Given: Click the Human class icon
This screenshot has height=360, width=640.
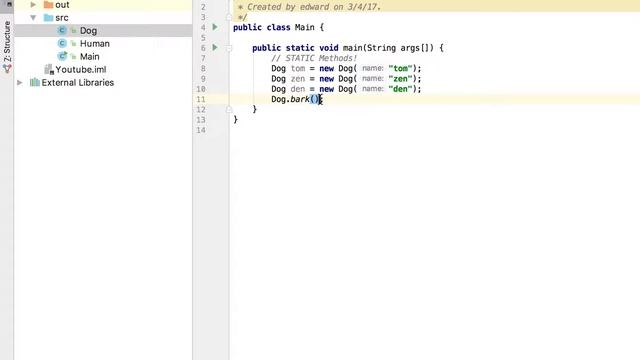Looking at the screenshot, I should (62, 43).
